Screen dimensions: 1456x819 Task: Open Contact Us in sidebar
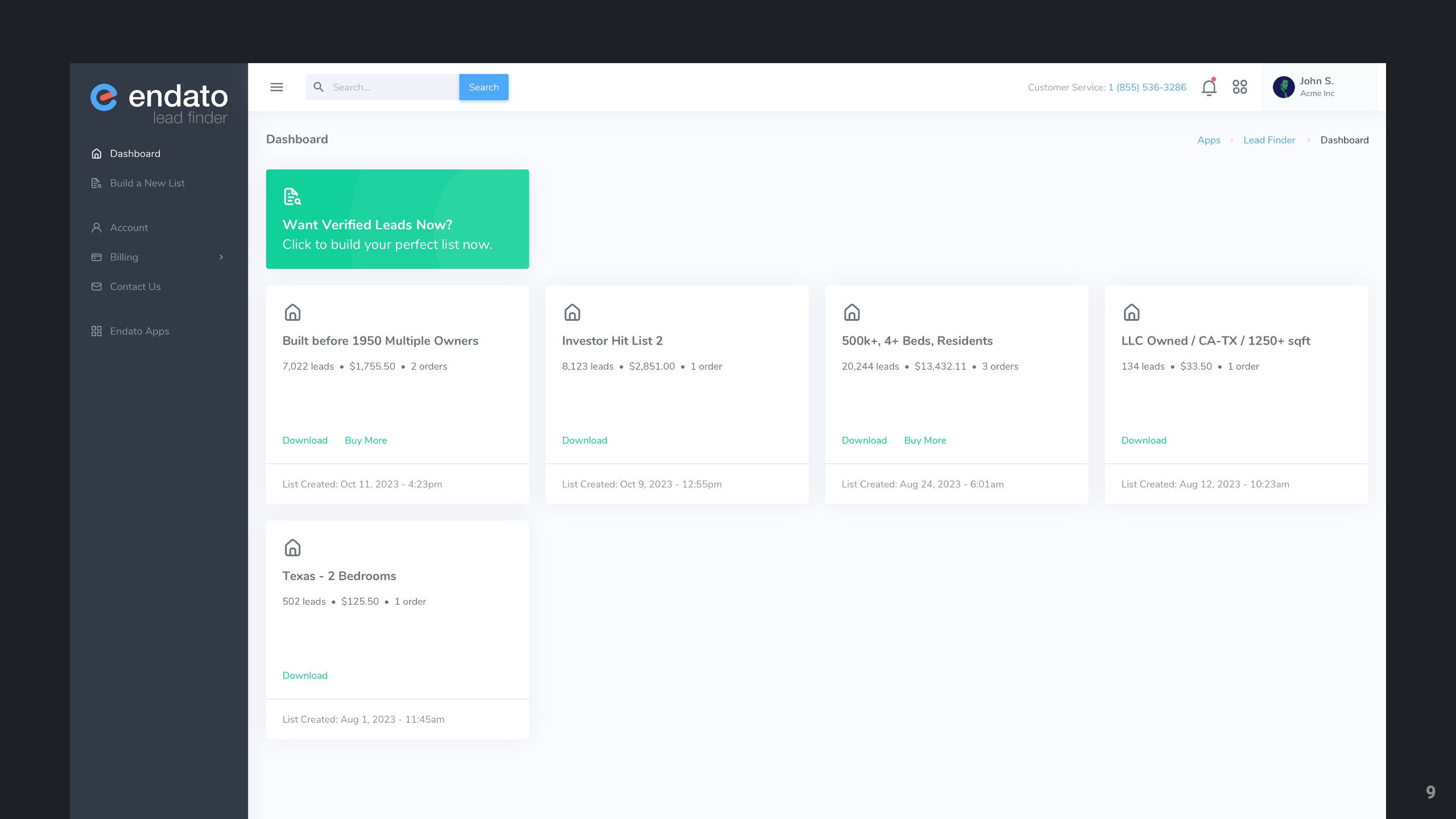(x=135, y=287)
